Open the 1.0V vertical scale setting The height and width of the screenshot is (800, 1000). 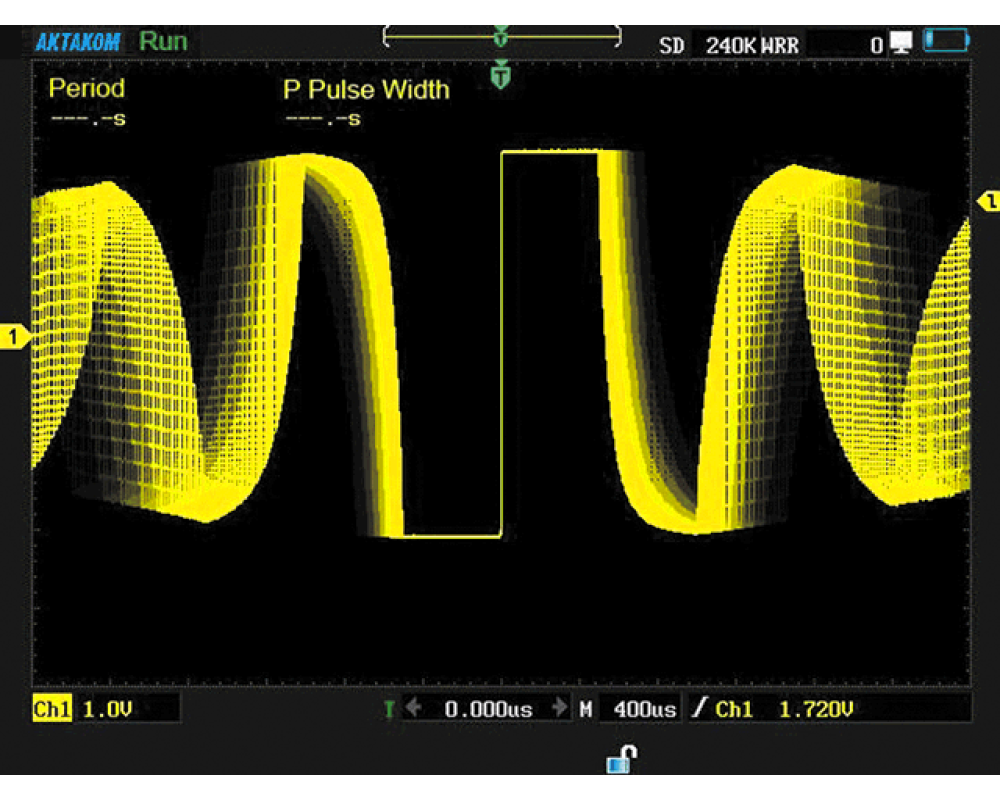point(108,710)
